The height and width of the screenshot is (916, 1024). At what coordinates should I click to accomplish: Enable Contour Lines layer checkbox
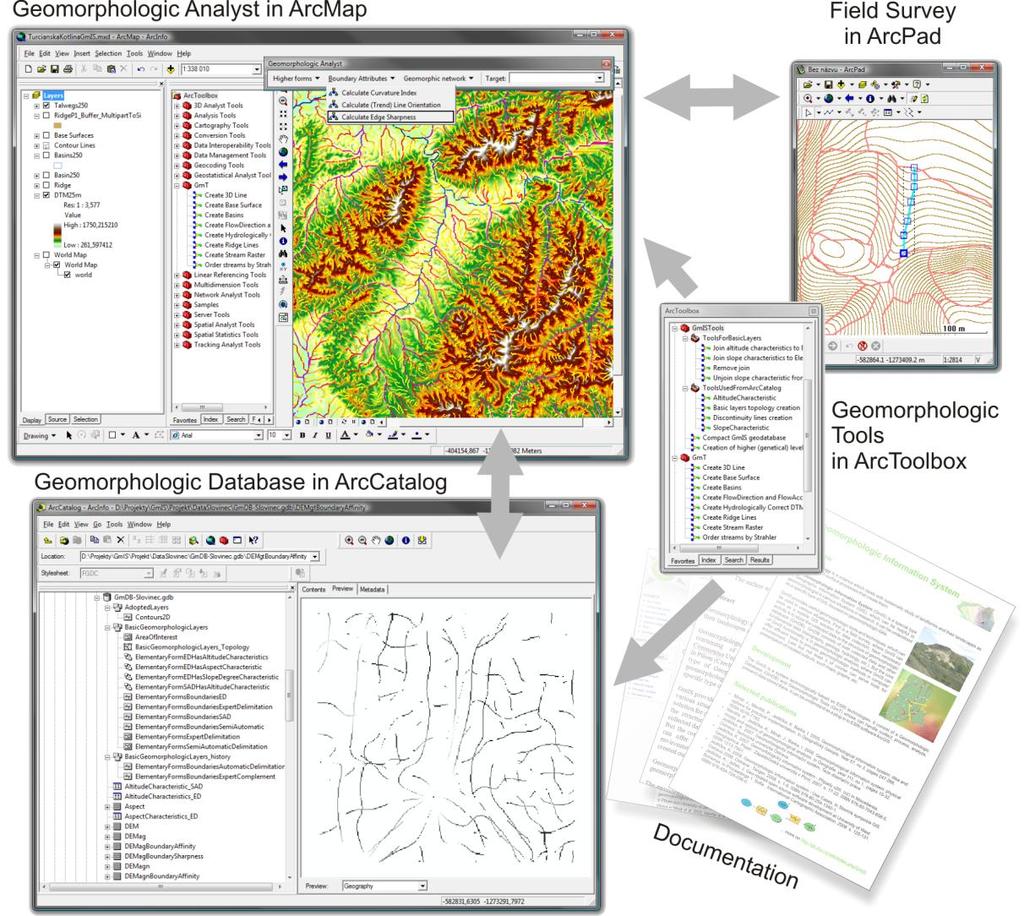point(46,146)
